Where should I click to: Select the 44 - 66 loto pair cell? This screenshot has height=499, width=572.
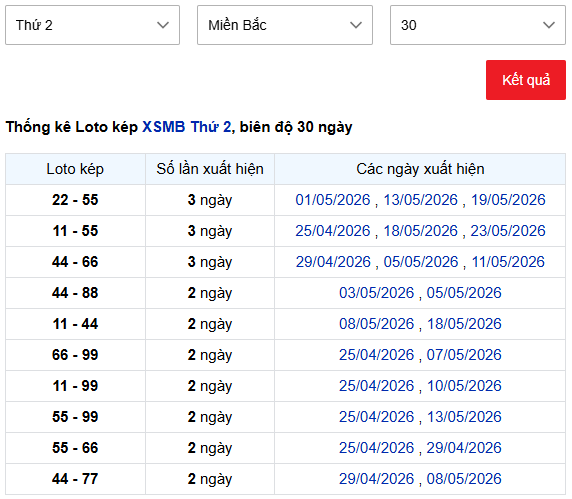(x=75, y=262)
